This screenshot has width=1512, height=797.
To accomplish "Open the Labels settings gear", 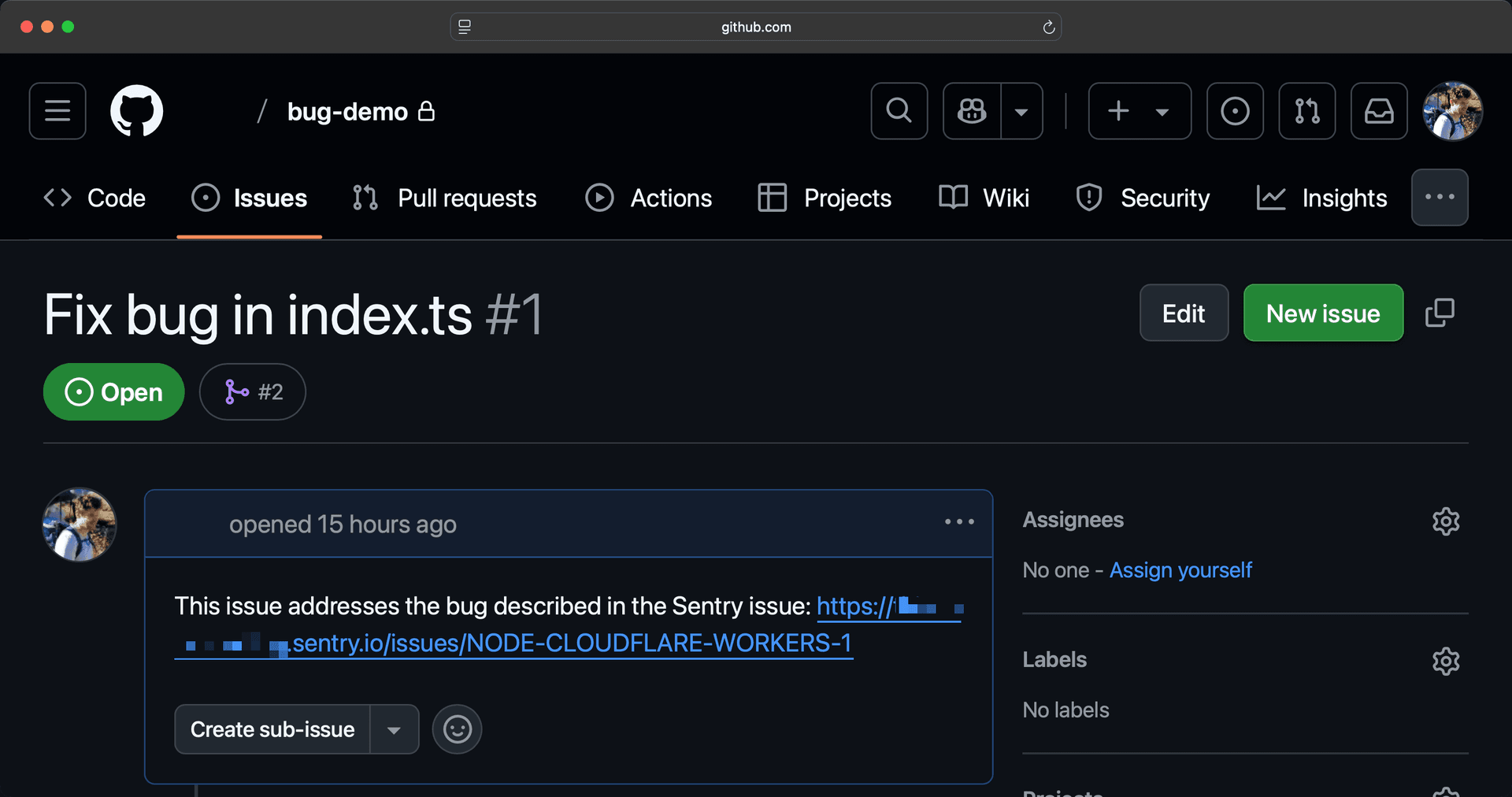I will pyautogui.click(x=1446, y=661).
